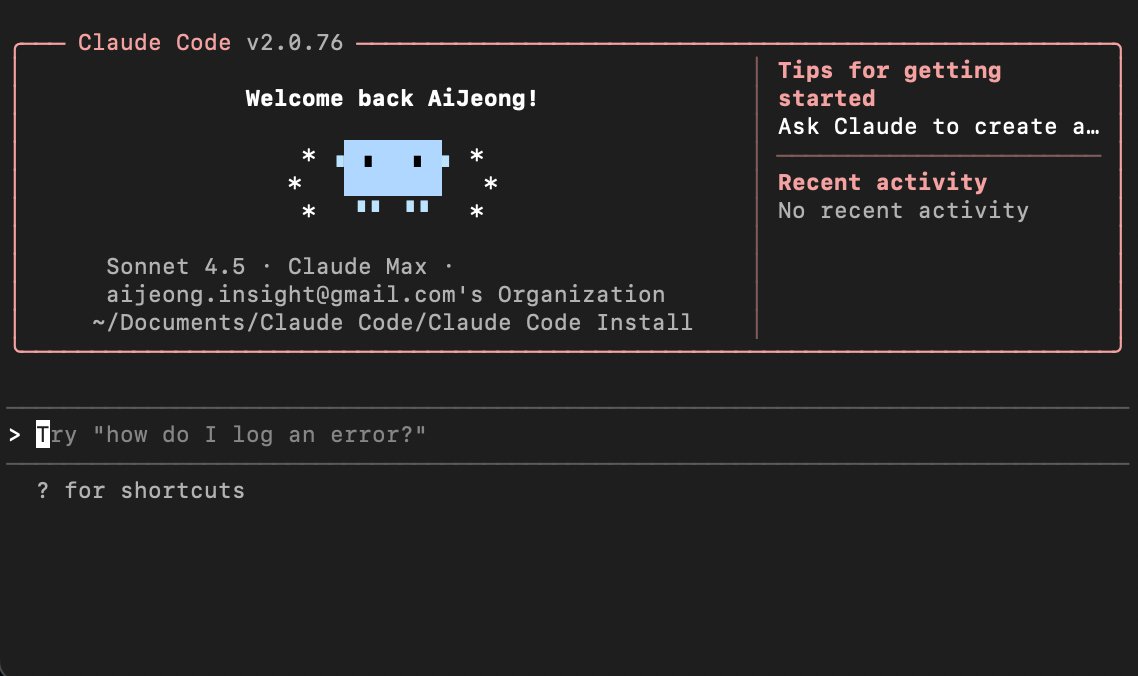
Task: Click the lower-right asterisk below the mascot
Action: pyautogui.click(x=477, y=213)
